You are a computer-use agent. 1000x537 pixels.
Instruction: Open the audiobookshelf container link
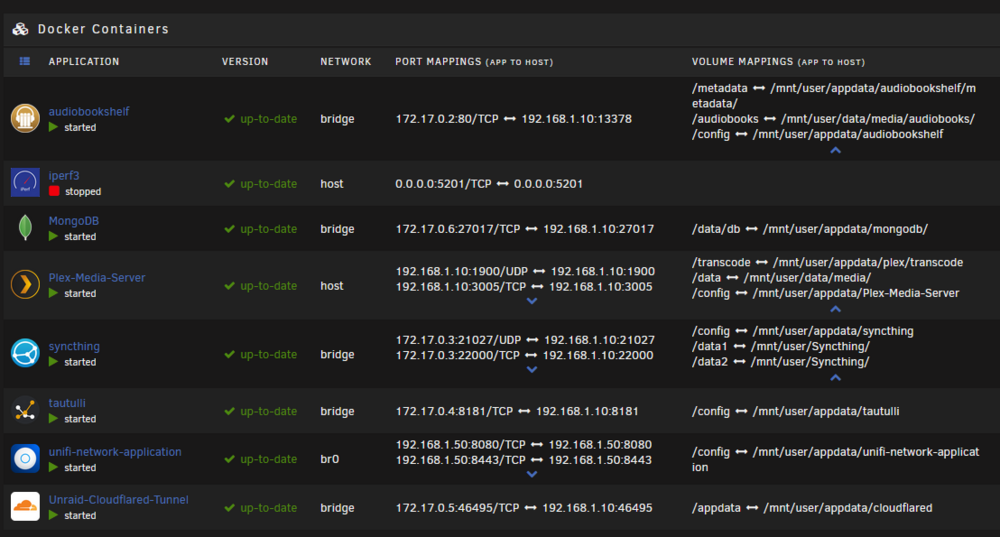pyautogui.click(x=89, y=112)
